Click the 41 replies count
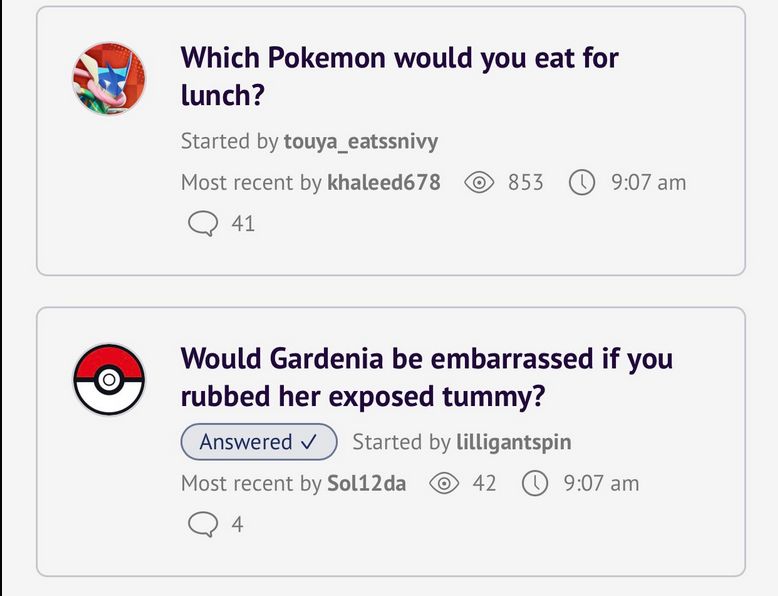Image resolution: width=778 pixels, height=596 pixels. [243, 224]
